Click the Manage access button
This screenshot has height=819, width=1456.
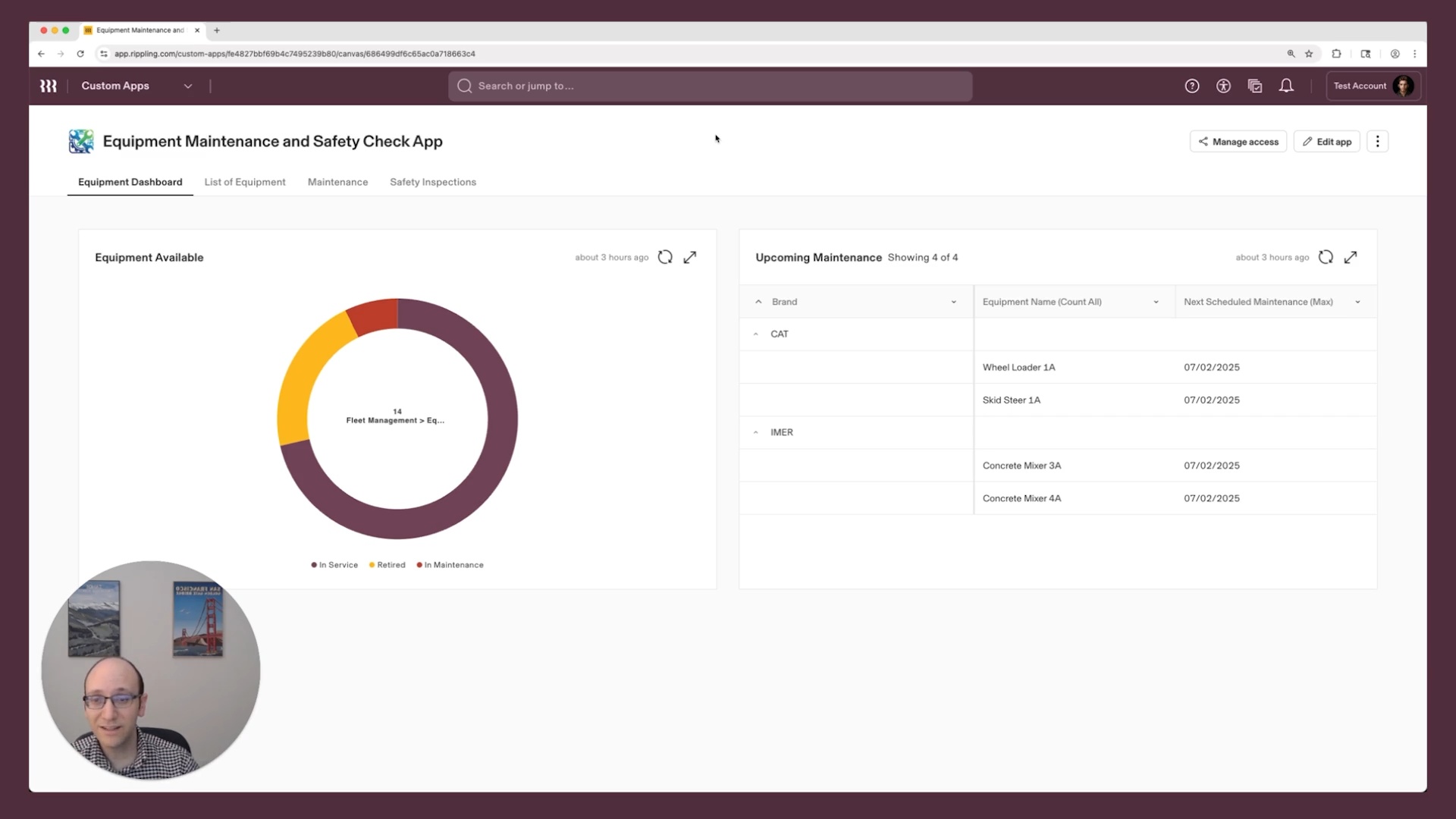[x=1238, y=142]
